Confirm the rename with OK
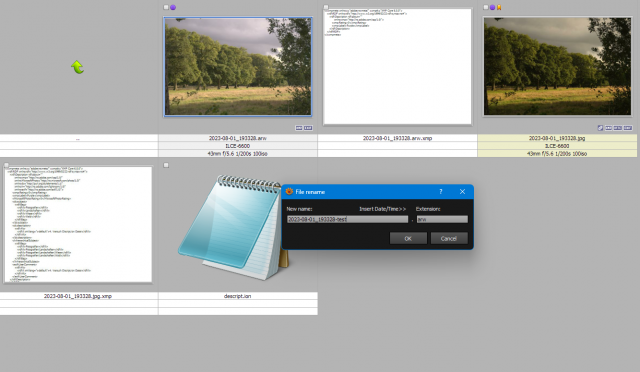Screen dimensions: 640x372 [408, 238]
